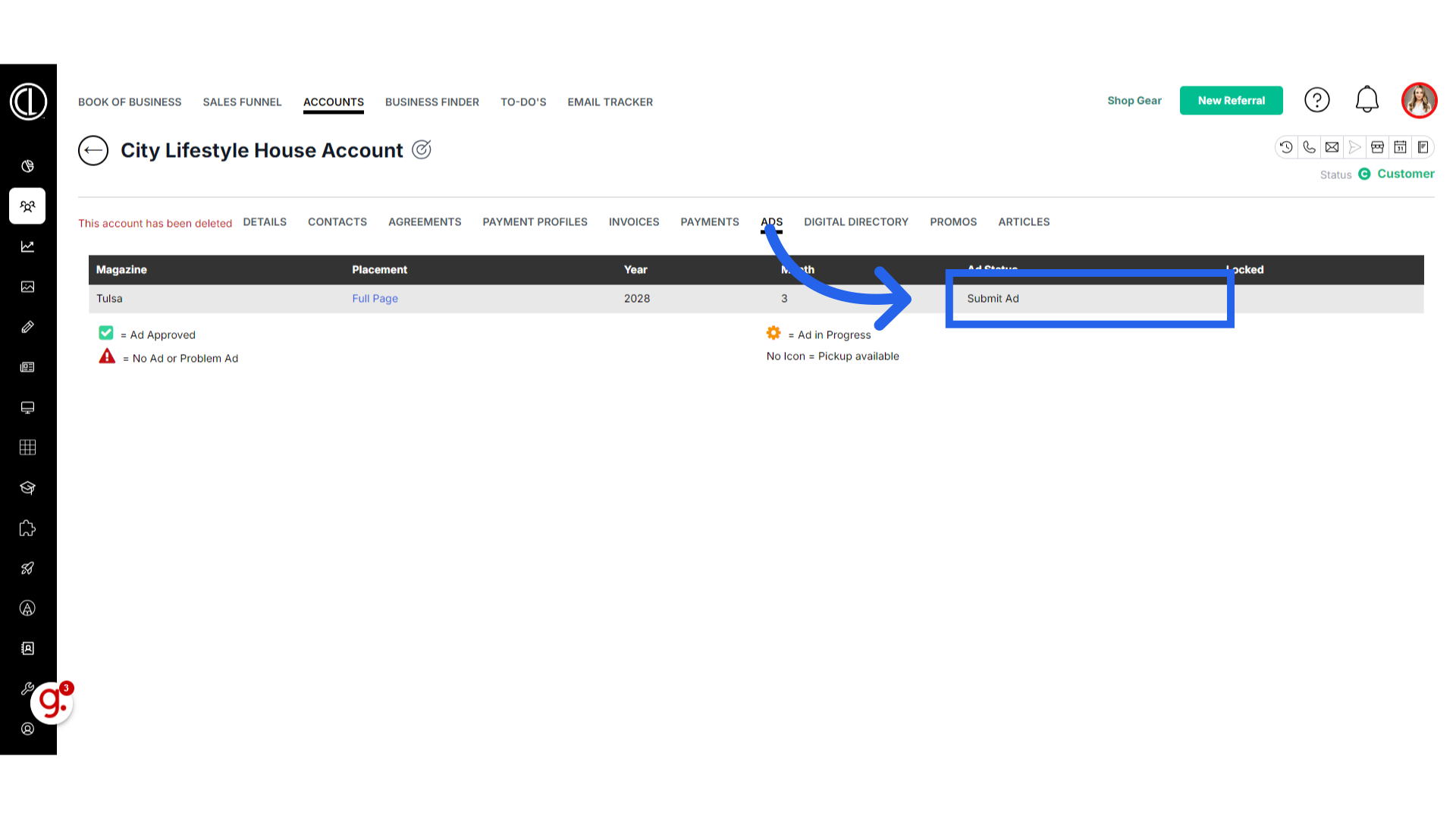Screen dimensions: 1456x819
Task: Click the calendar 31 action icon
Action: (x=1400, y=147)
